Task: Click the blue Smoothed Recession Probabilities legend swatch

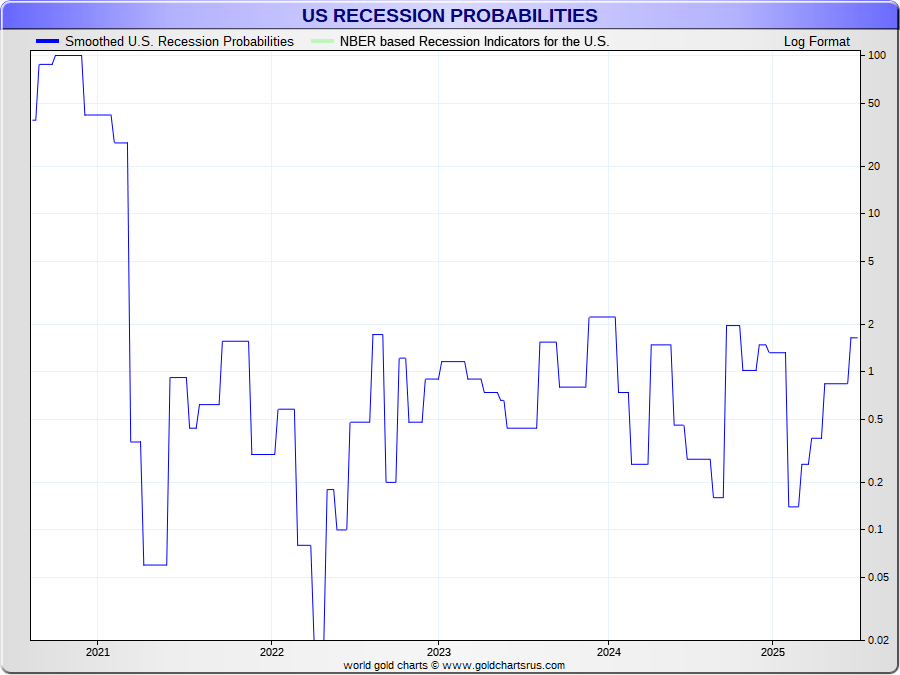Action: 47,41
